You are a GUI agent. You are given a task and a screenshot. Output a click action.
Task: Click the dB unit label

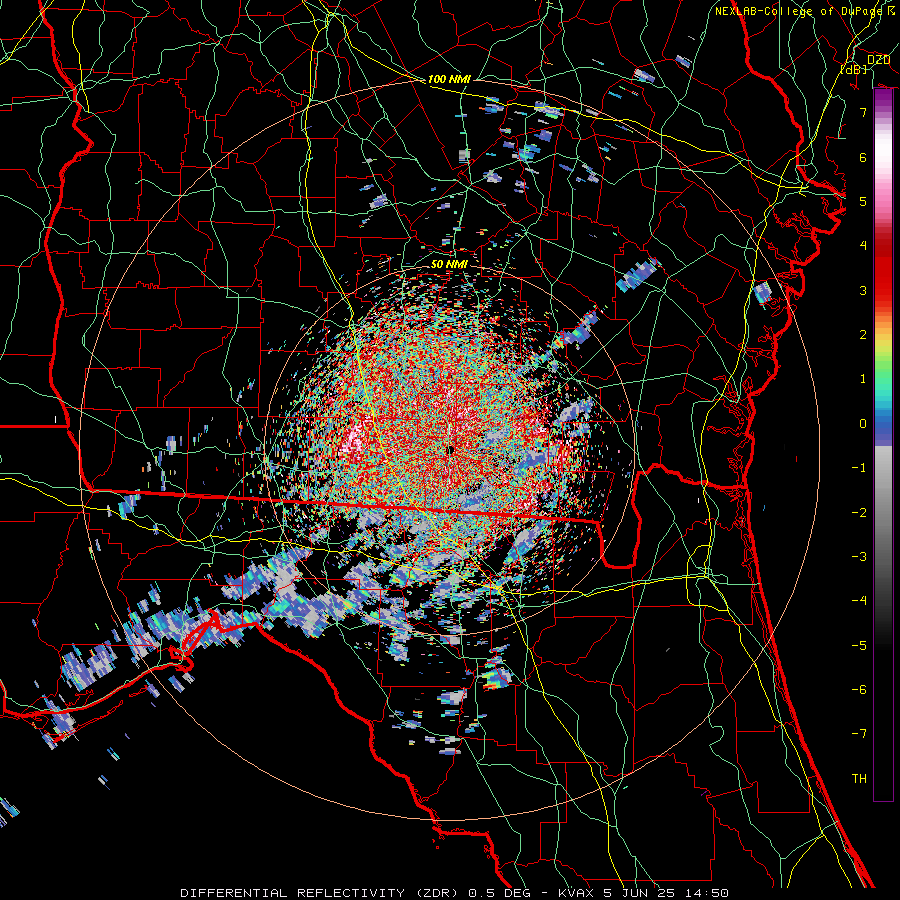854,70
